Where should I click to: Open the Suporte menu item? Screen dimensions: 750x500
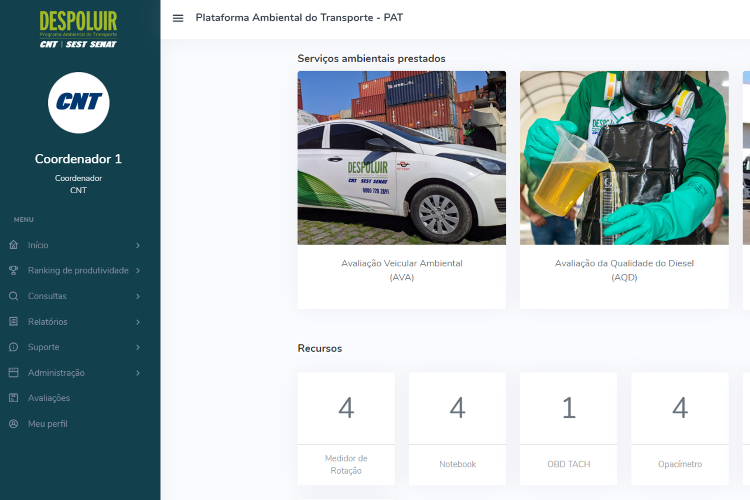44,347
